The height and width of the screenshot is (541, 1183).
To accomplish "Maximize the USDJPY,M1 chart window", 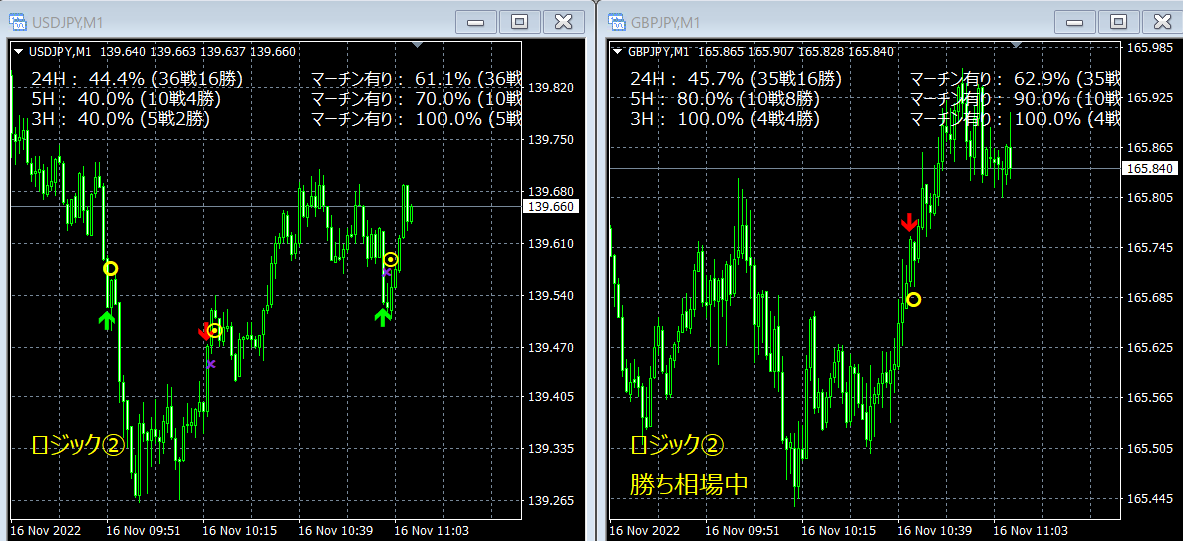I will 519,21.
